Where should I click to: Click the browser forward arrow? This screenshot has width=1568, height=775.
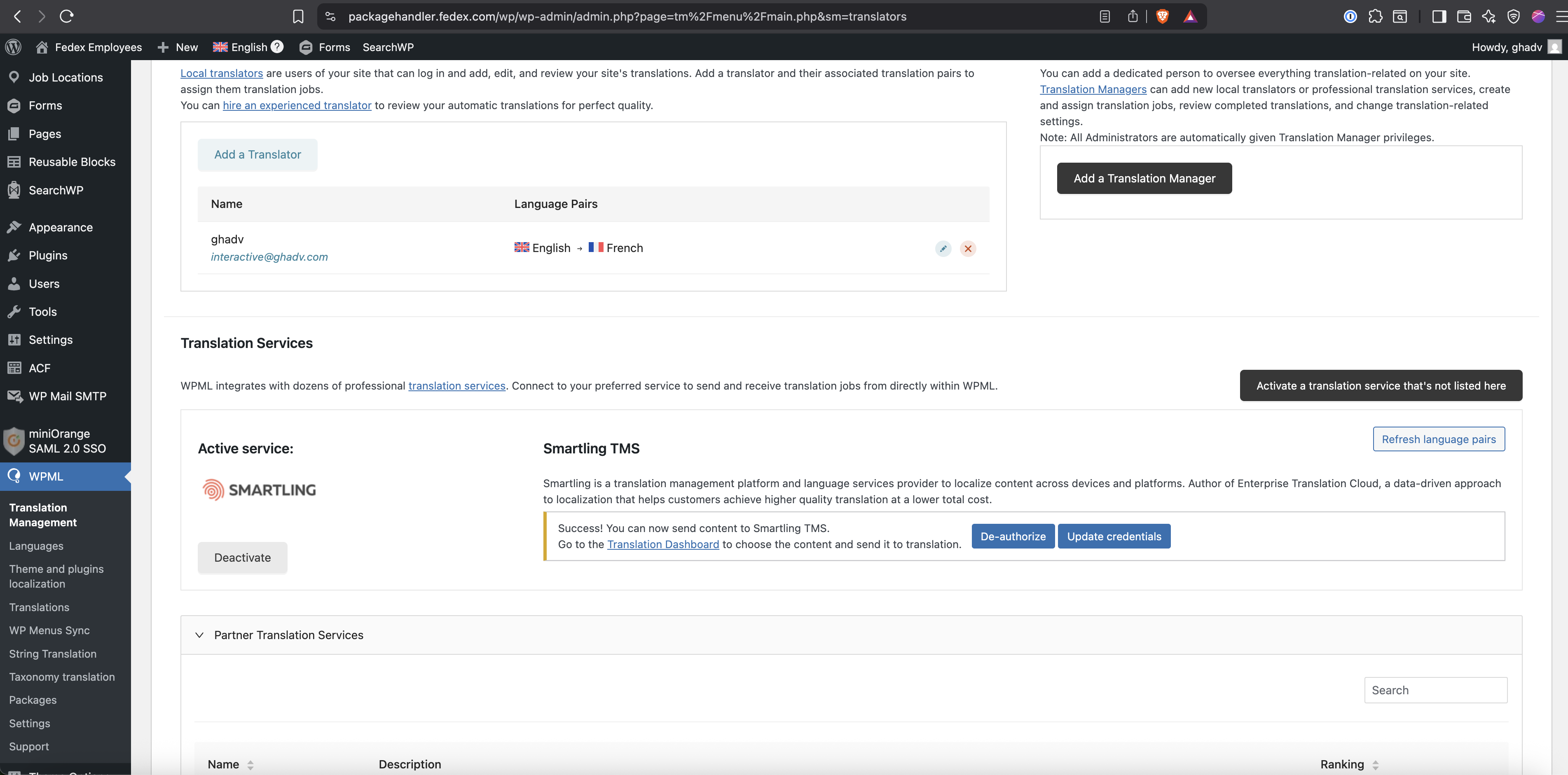pos(41,16)
